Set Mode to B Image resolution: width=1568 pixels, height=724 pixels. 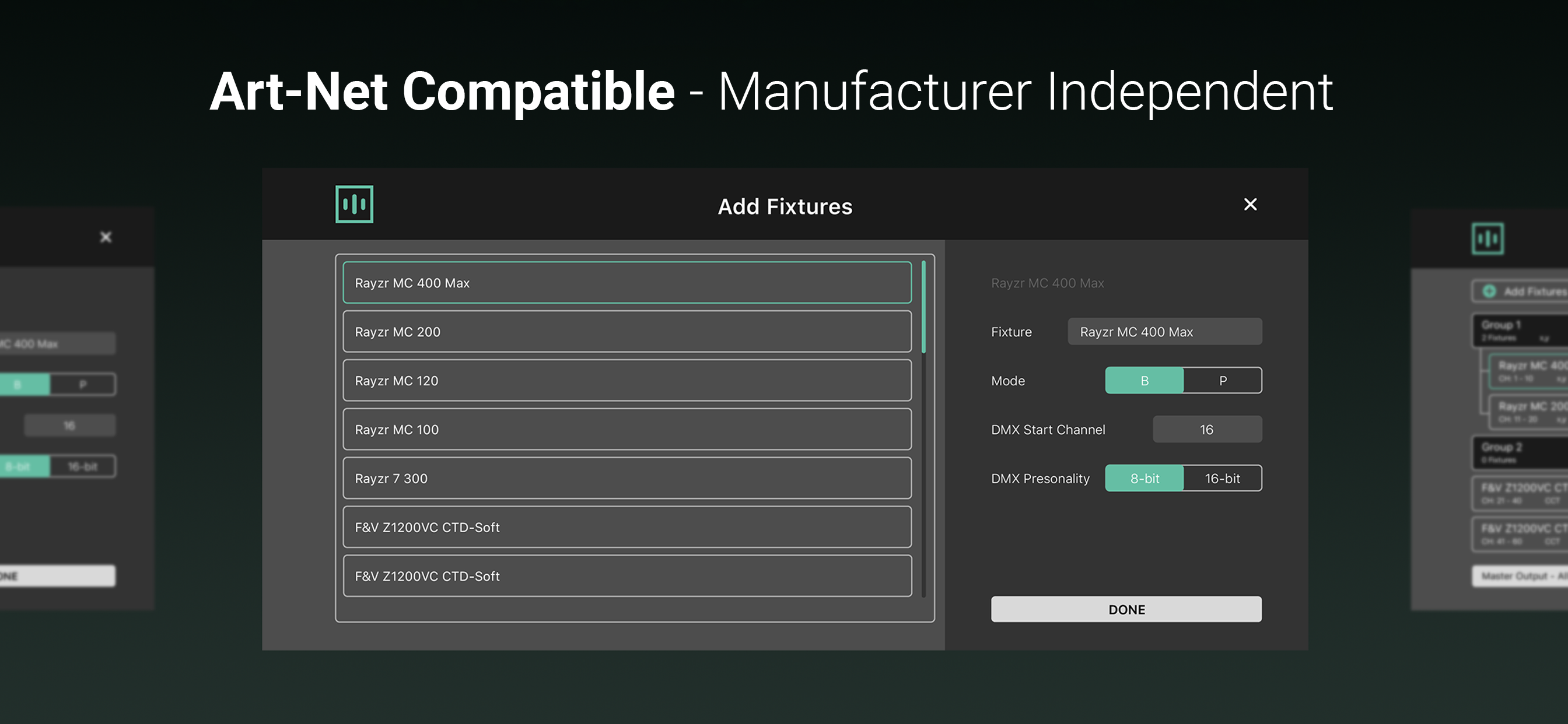tap(1144, 380)
